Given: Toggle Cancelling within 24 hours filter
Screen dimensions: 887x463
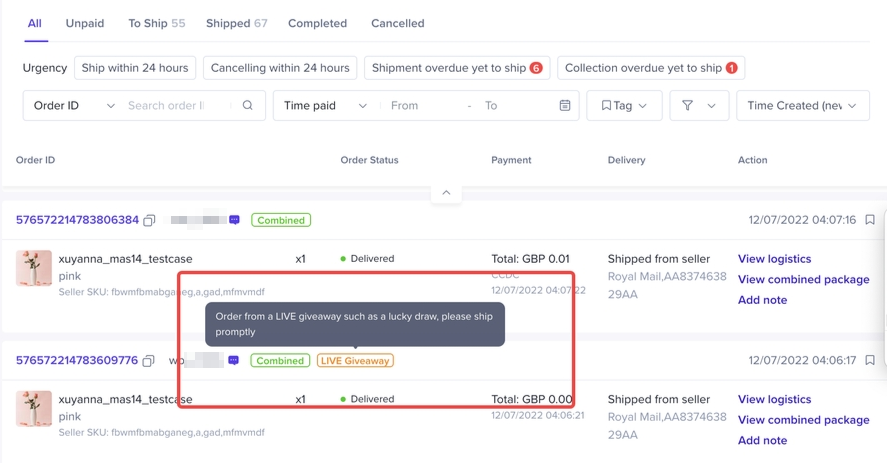Looking at the screenshot, I should tap(280, 68).
